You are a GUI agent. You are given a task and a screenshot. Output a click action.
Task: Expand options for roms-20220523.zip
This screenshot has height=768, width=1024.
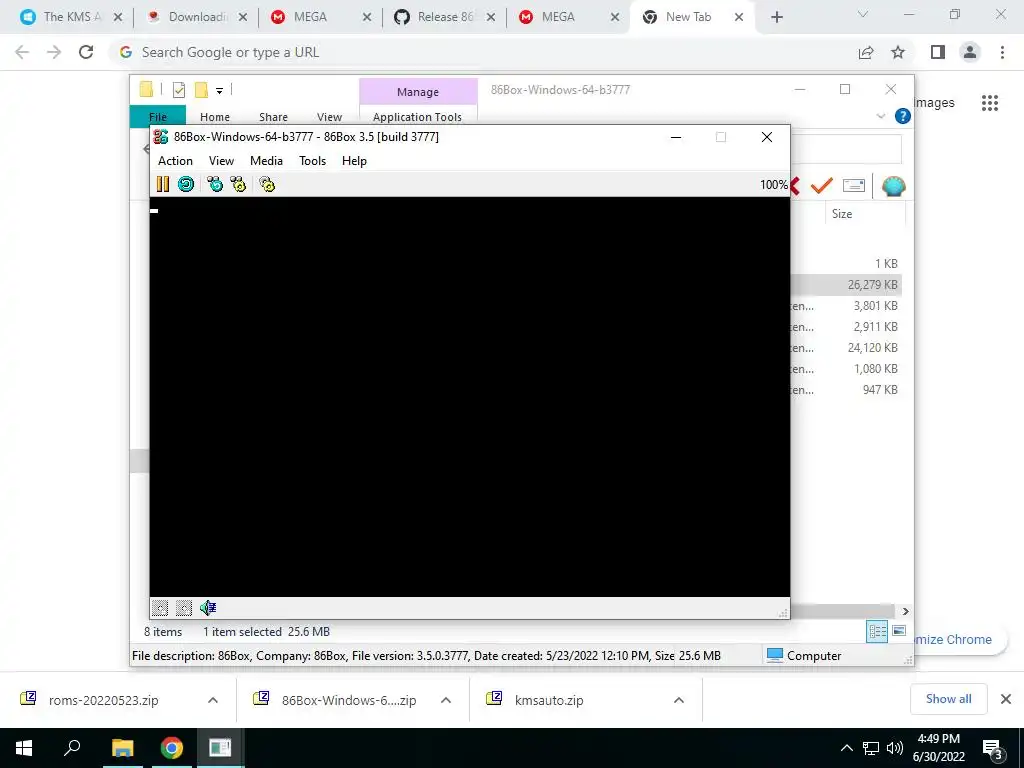(x=213, y=700)
